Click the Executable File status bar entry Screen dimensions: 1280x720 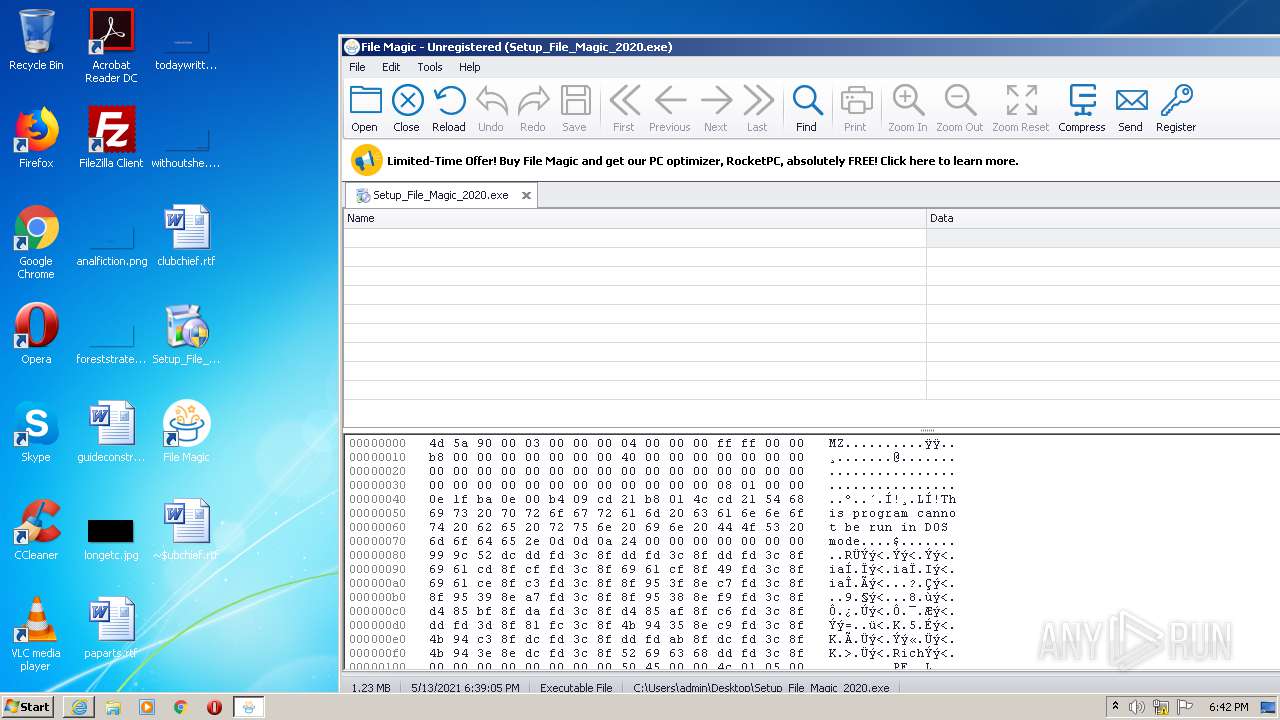coord(576,688)
